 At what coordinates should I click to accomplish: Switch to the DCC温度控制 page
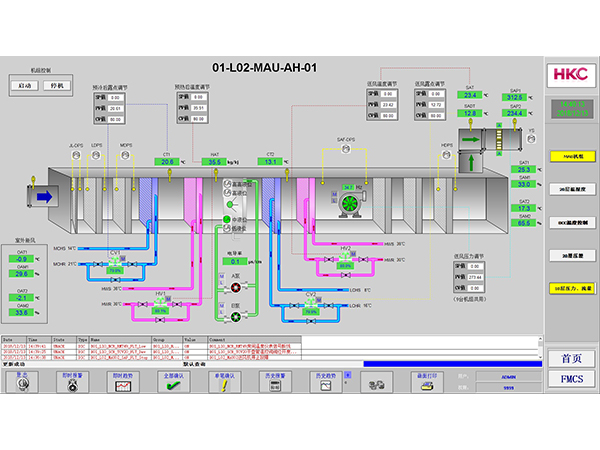[571, 222]
